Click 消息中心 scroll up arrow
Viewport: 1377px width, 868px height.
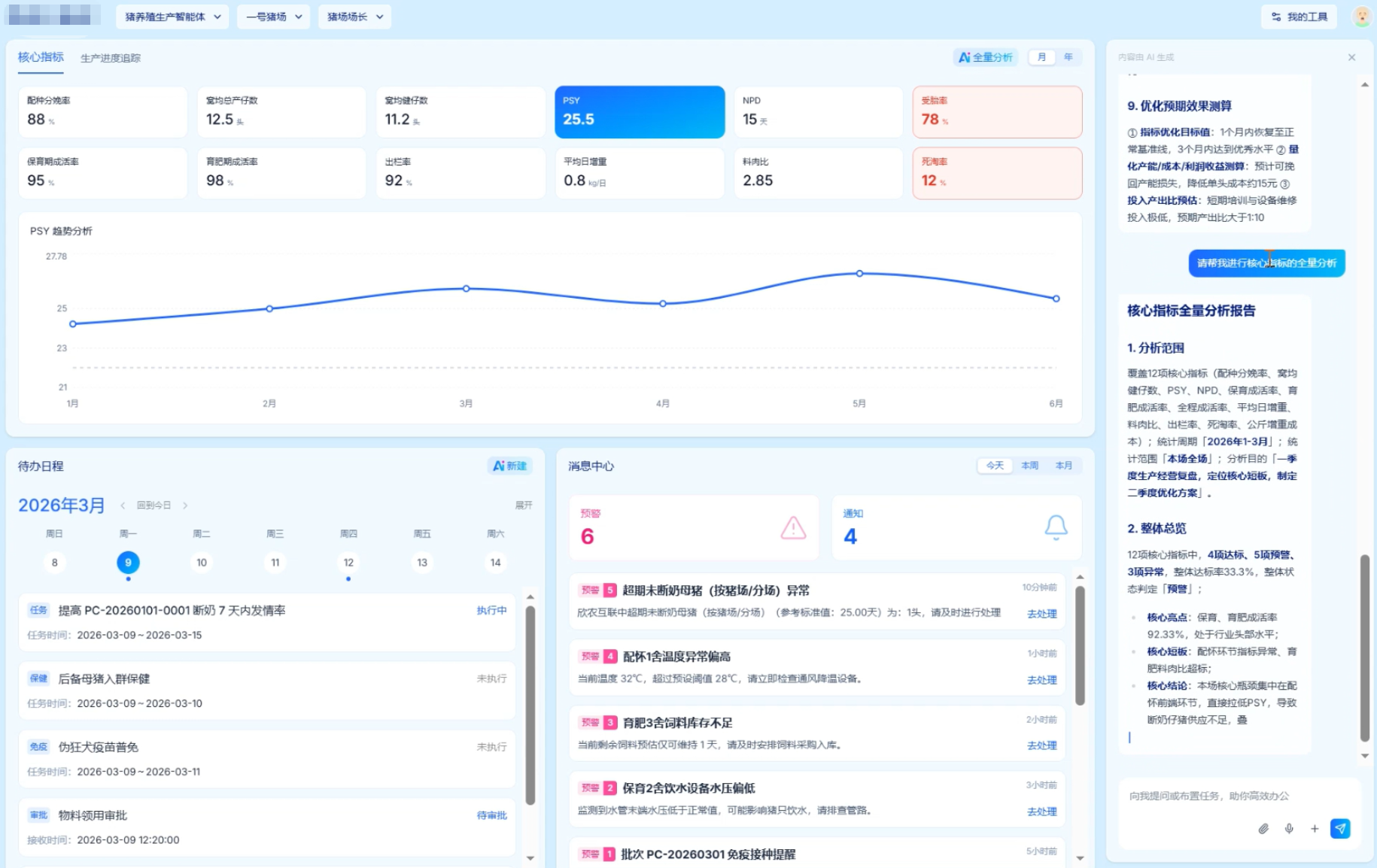[1080, 577]
